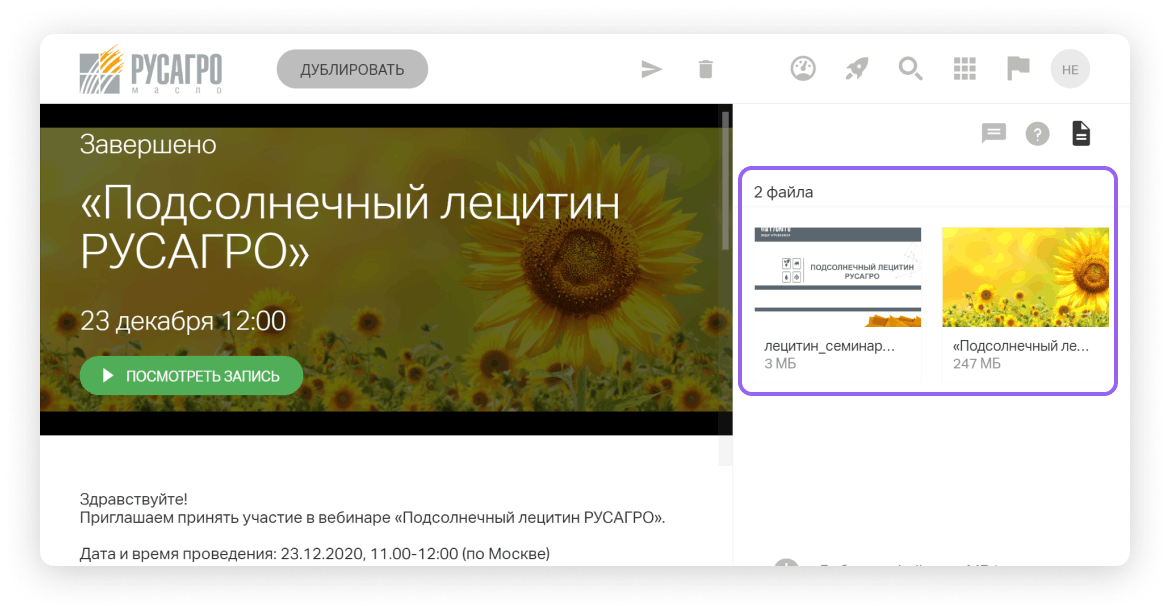Image resolution: width=1170 pixels, height=612 pixels.
Task: Click webinar title «Подсолнечный лецитин РУСАГРО»
Action: 350,226
